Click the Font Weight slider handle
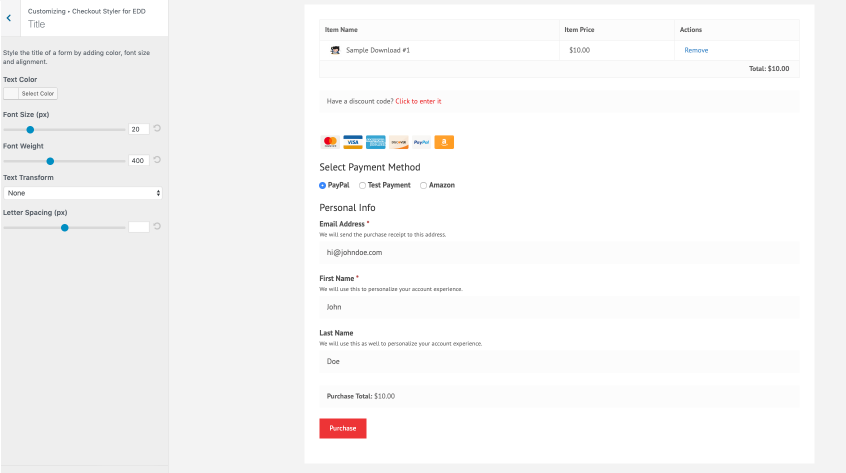This screenshot has width=846, height=473. tap(50, 161)
